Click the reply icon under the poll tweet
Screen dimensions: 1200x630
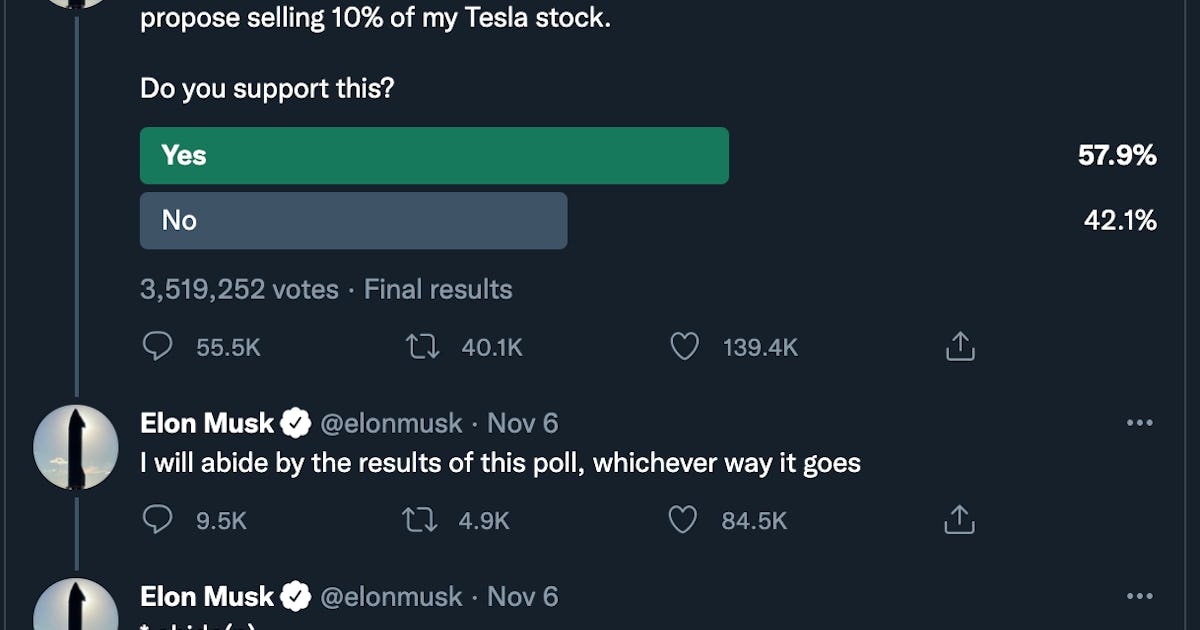coord(158,347)
